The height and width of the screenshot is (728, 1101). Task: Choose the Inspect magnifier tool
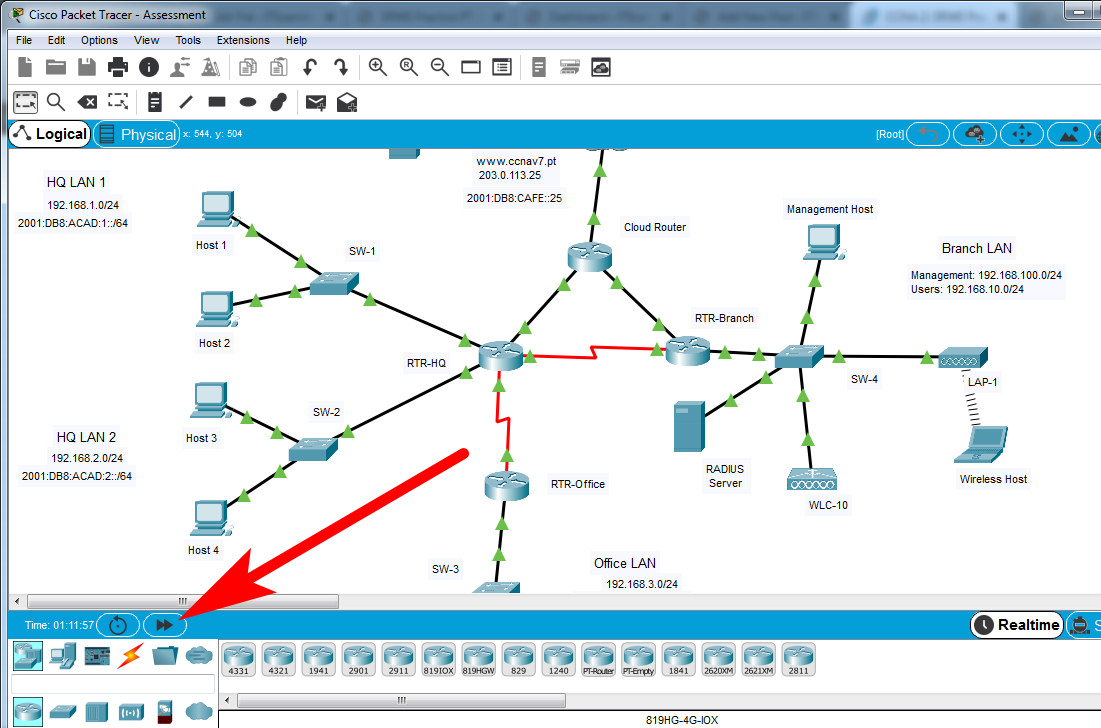pos(56,102)
